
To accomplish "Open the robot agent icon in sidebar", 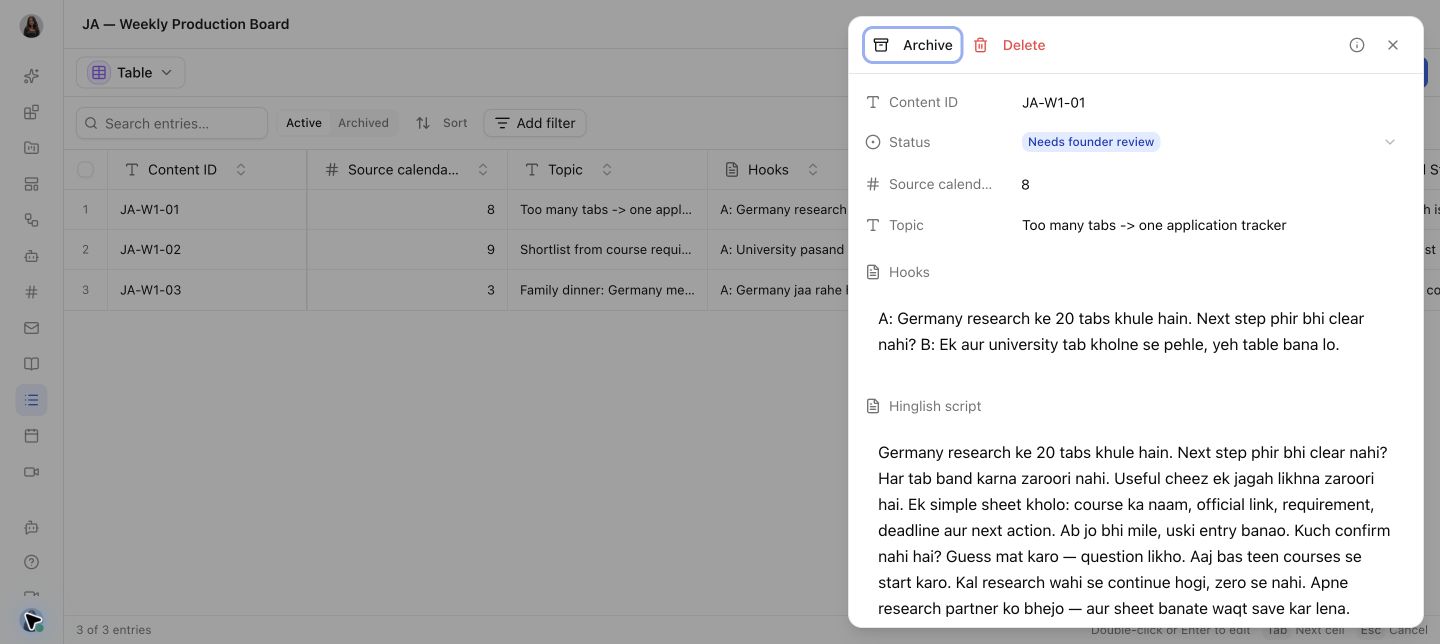I will coord(31,256).
